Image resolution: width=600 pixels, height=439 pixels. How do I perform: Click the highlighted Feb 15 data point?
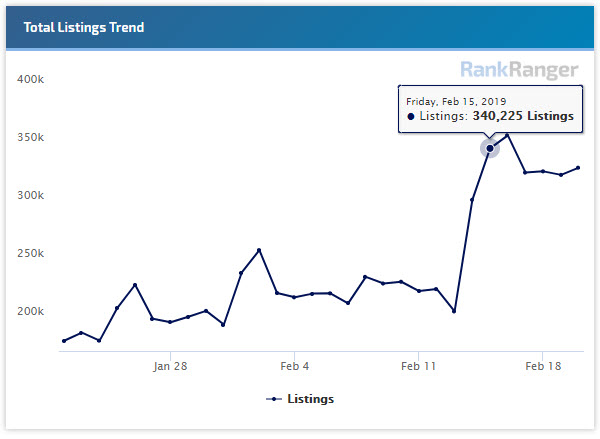pos(490,148)
